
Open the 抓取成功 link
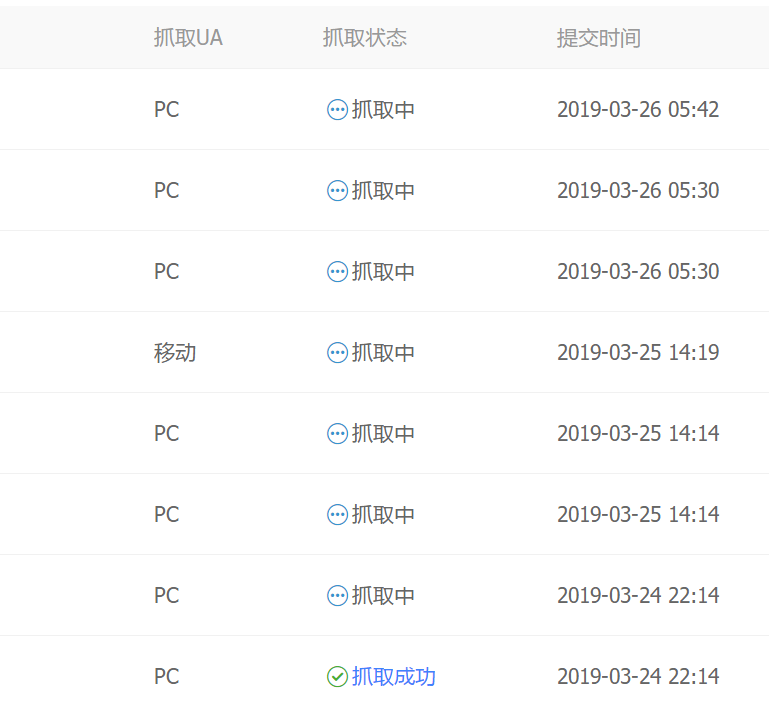click(x=394, y=677)
